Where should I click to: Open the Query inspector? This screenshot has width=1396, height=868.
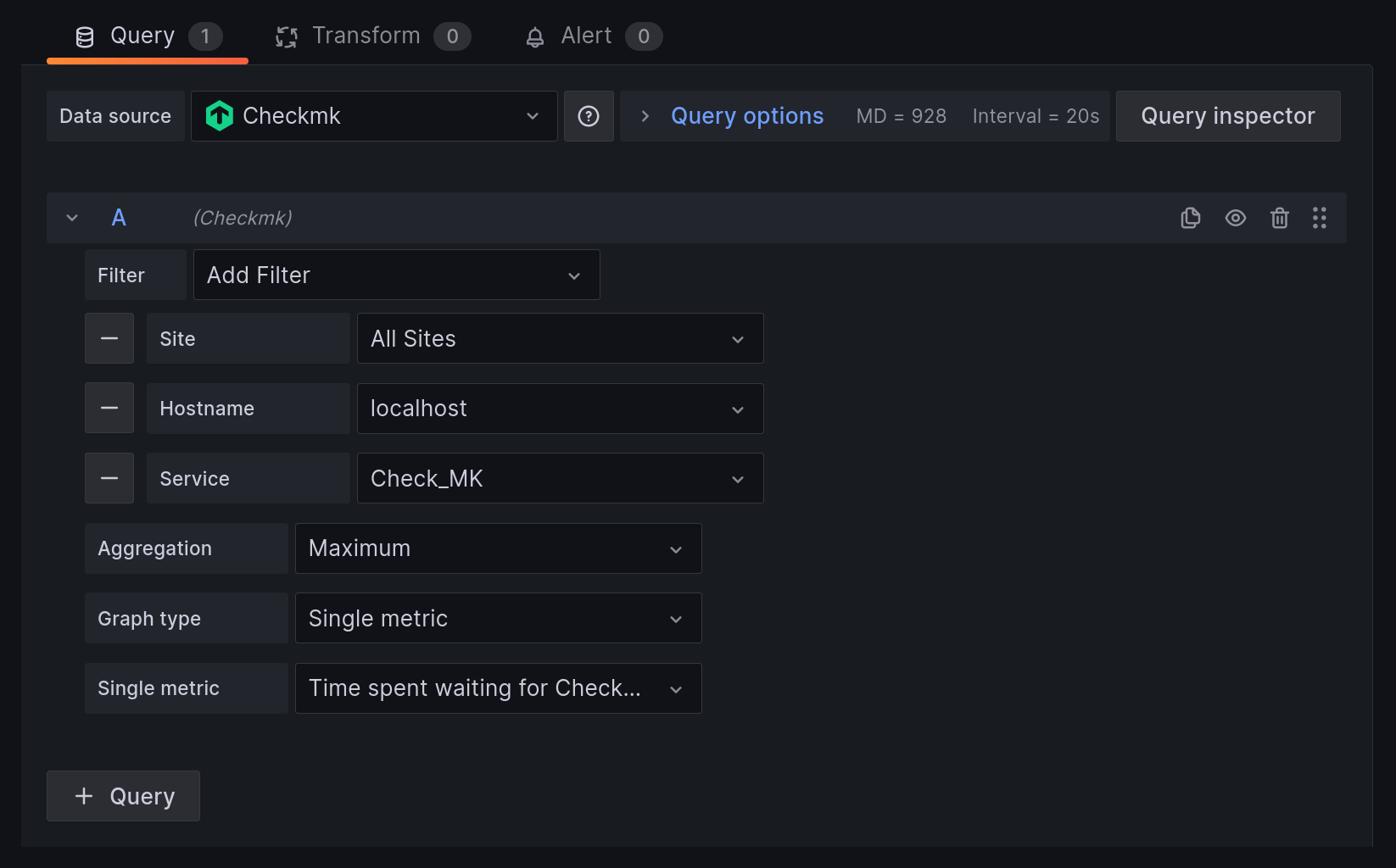[x=1228, y=116]
